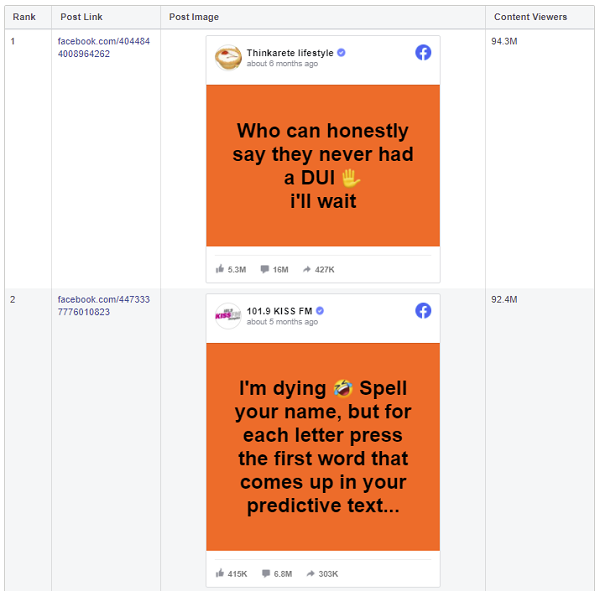Click the share icon showing 303K
Screen dimensions: 600x591
click(x=306, y=573)
